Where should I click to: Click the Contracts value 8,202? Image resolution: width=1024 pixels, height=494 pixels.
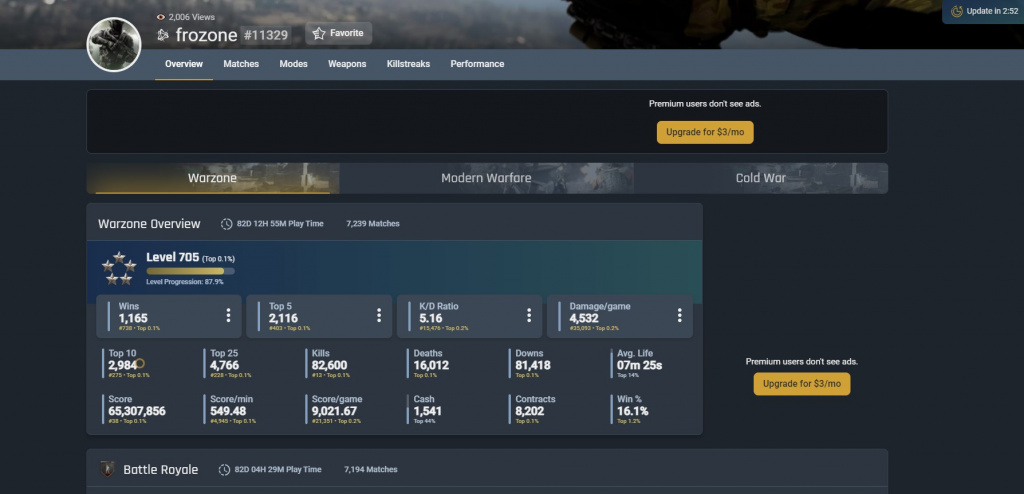(x=530, y=411)
